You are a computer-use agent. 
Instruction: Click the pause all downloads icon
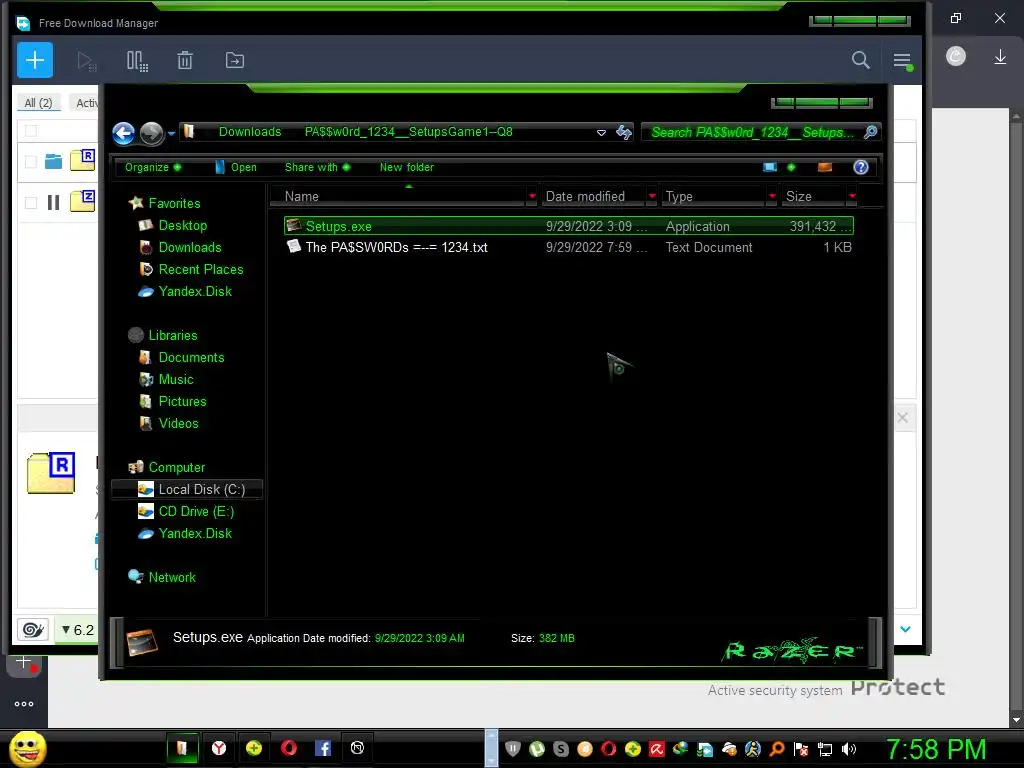point(137,61)
